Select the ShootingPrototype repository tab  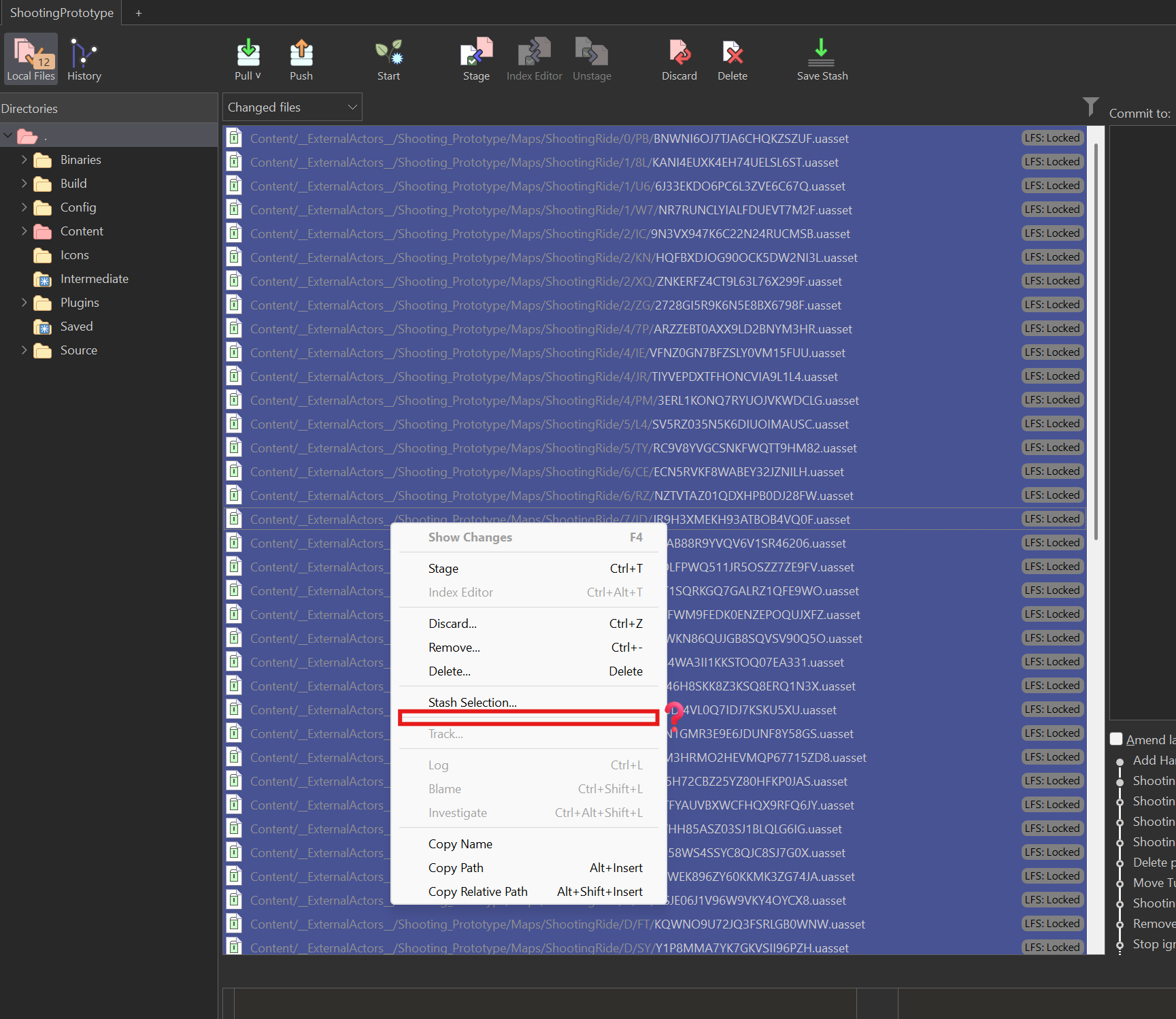coord(61,13)
